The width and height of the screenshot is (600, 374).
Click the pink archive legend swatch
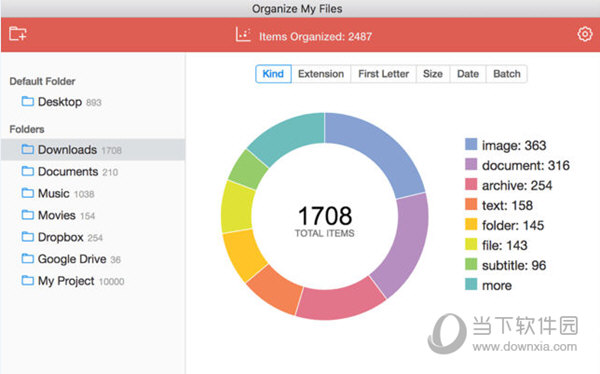point(471,185)
